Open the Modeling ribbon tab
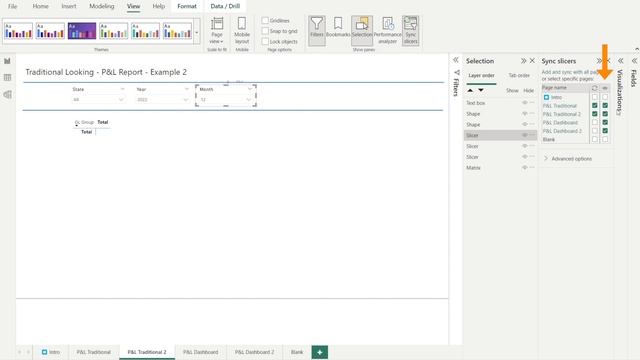The image size is (640, 360). point(102,6)
